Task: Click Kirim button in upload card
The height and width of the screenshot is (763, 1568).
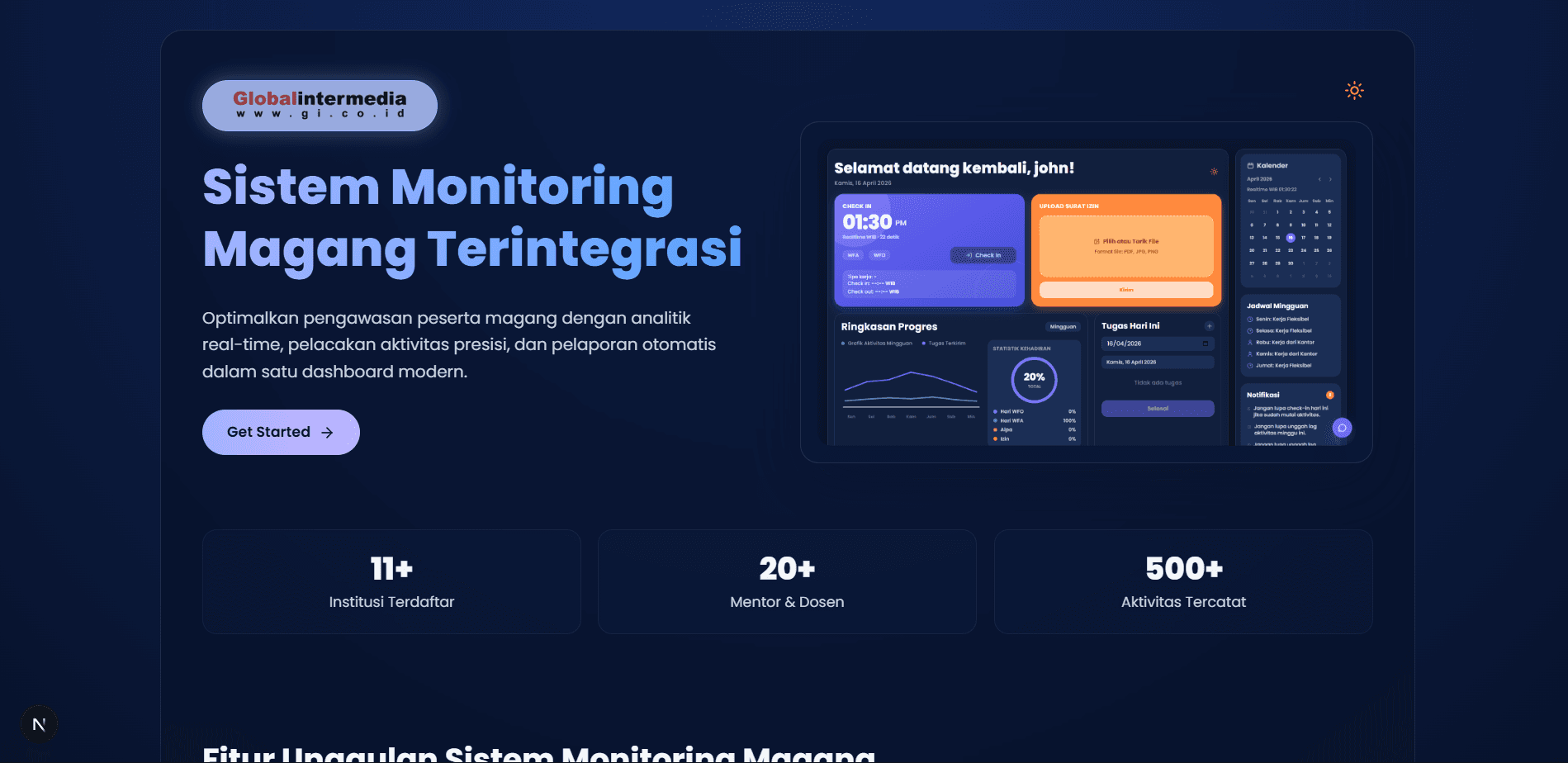Action: point(1126,290)
